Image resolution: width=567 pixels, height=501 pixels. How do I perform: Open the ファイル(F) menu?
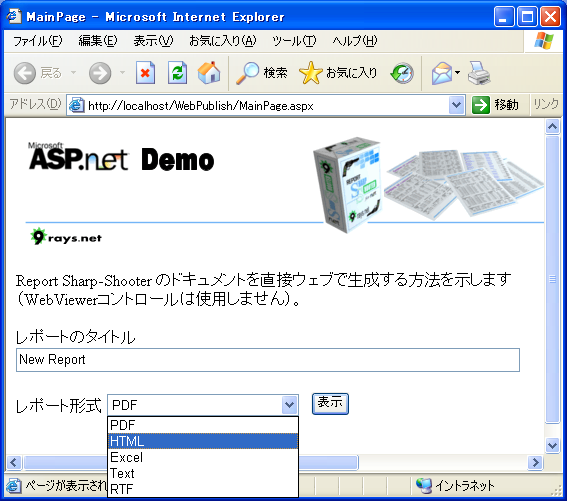(38, 41)
